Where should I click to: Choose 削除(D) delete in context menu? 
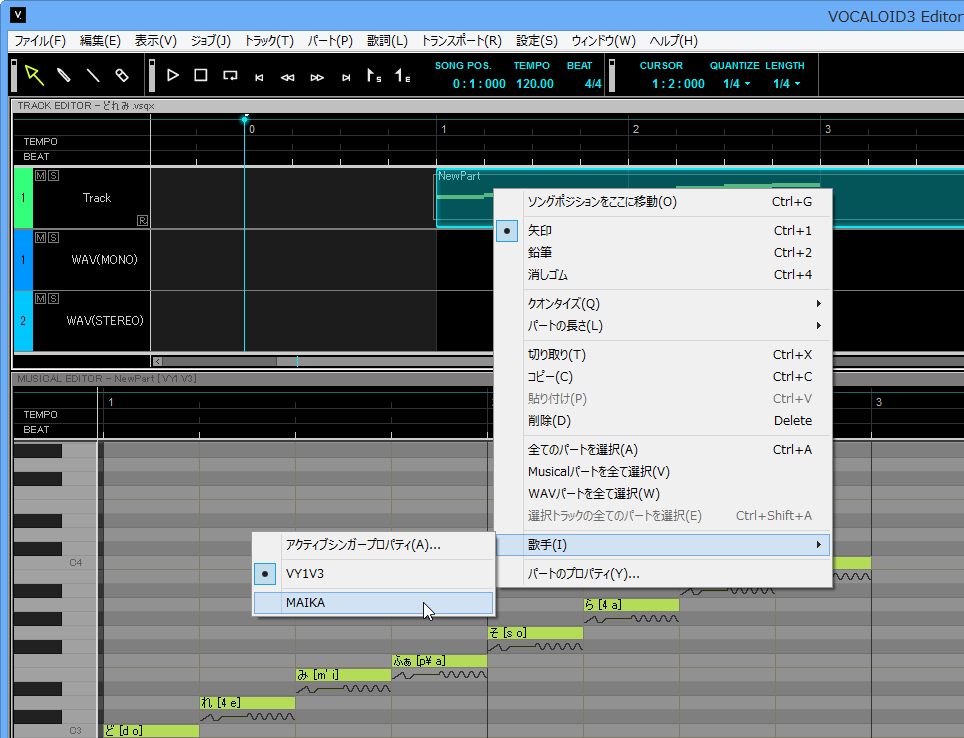(663, 421)
